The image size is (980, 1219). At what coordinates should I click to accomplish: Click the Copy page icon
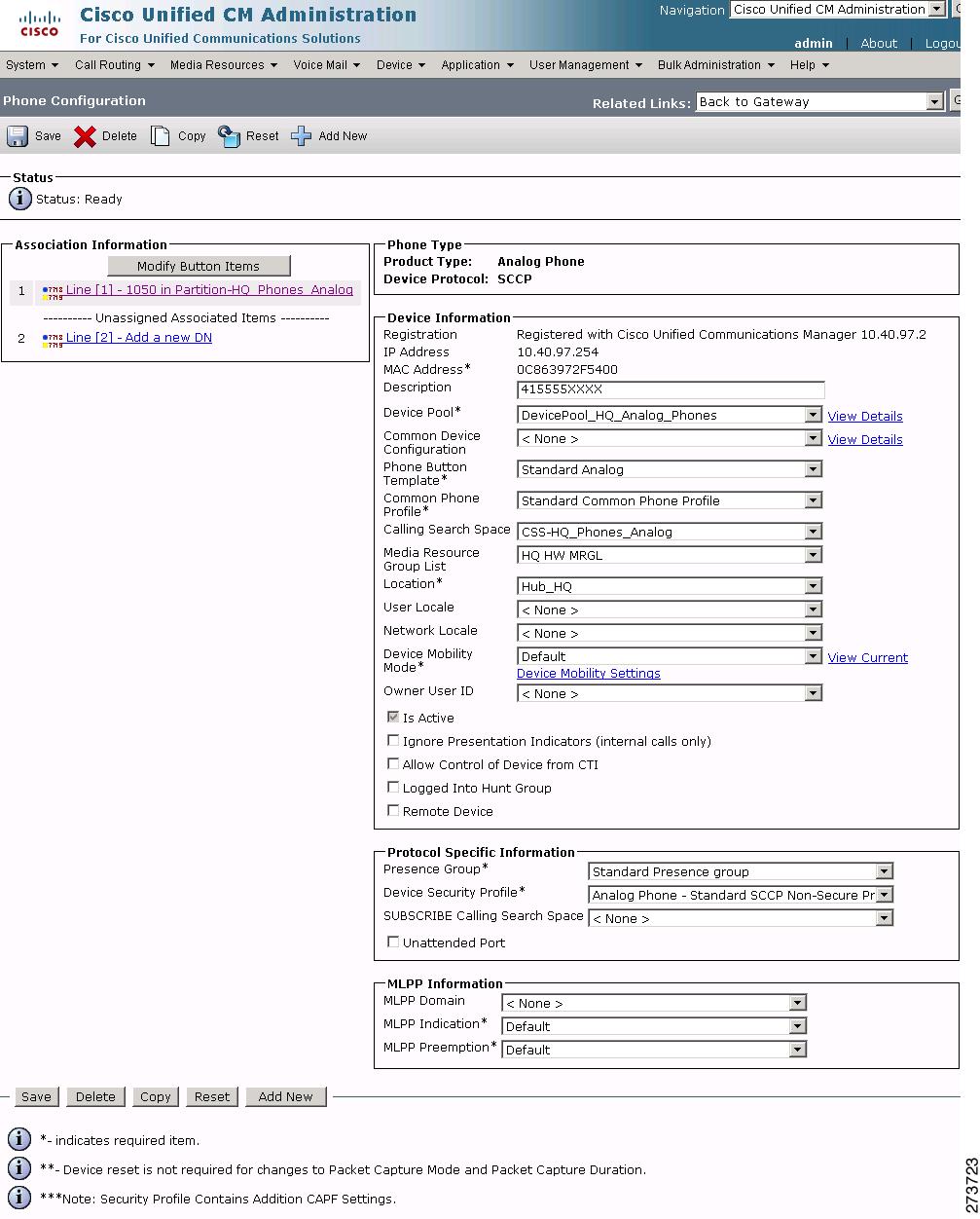[161, 136]
